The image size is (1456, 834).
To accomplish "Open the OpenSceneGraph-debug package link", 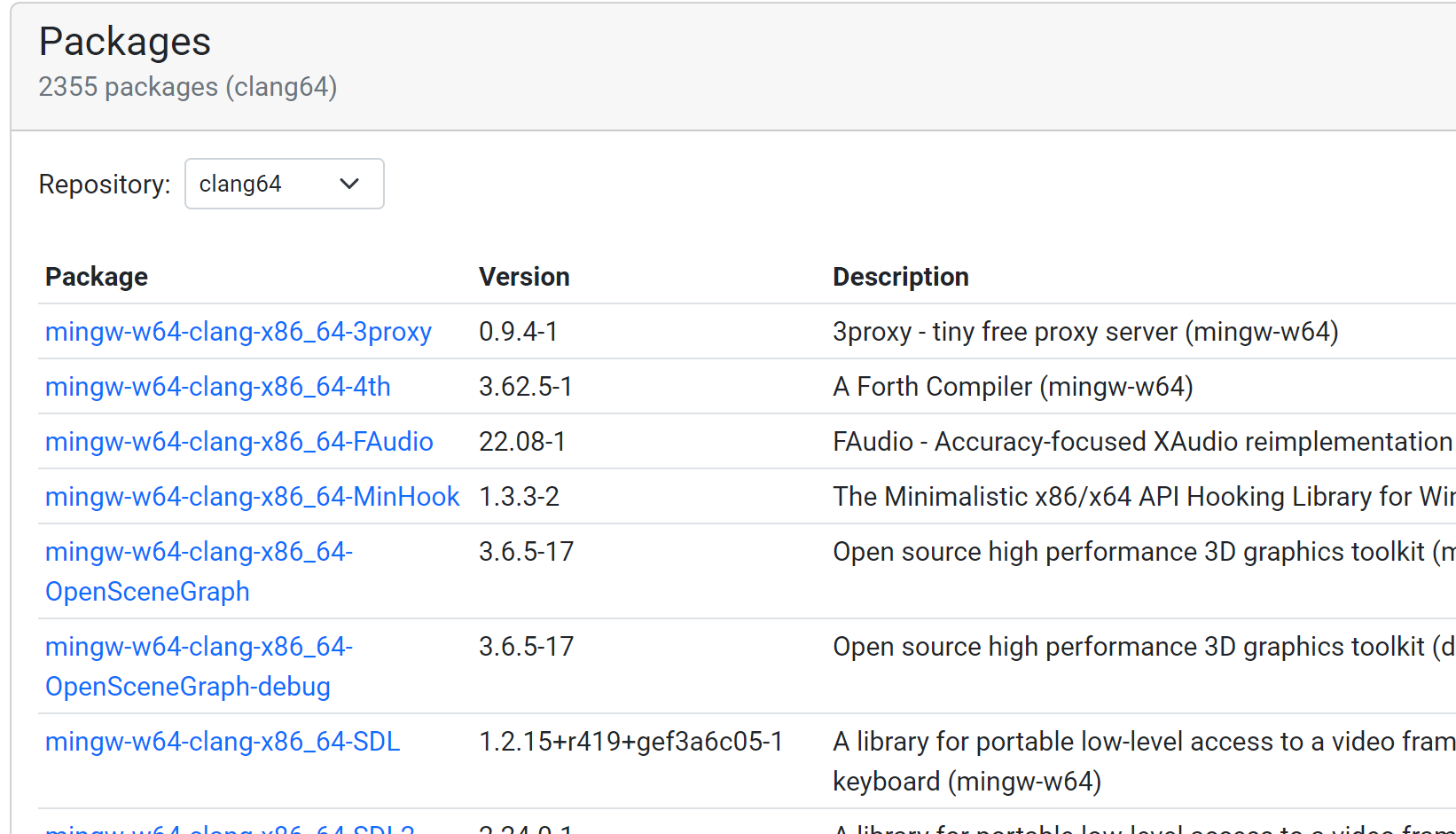I will pyautogui.click(x=200, y=666).
